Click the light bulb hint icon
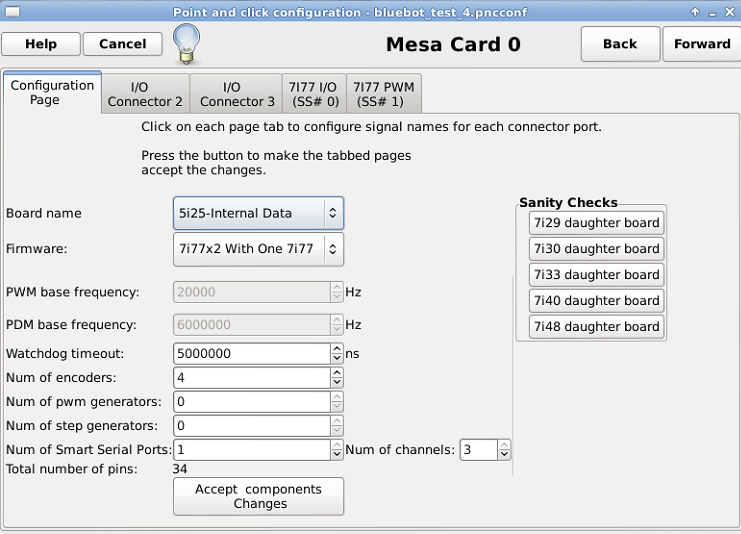Viewport: 741px width, 534px height. click(x=187, y=44)
